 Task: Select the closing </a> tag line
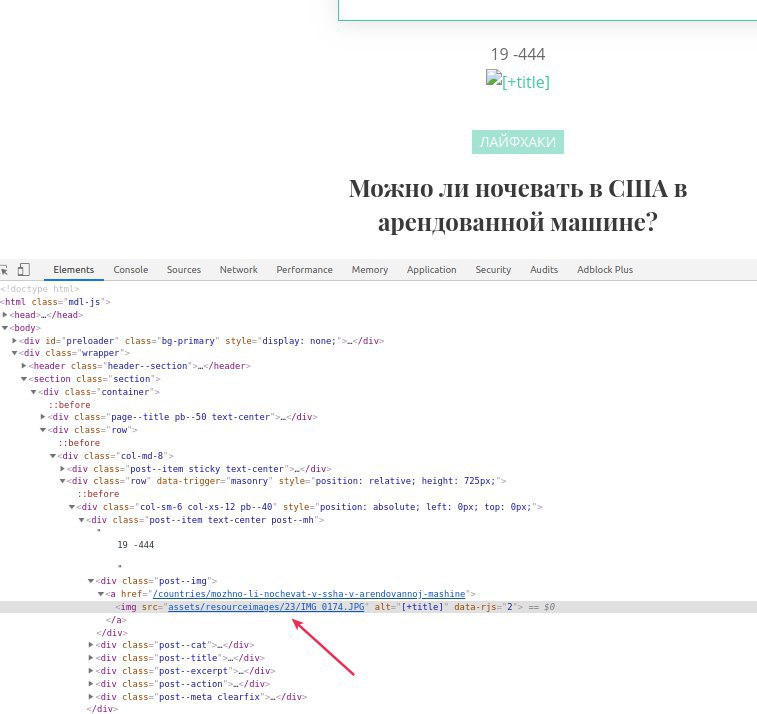[116, 619]
